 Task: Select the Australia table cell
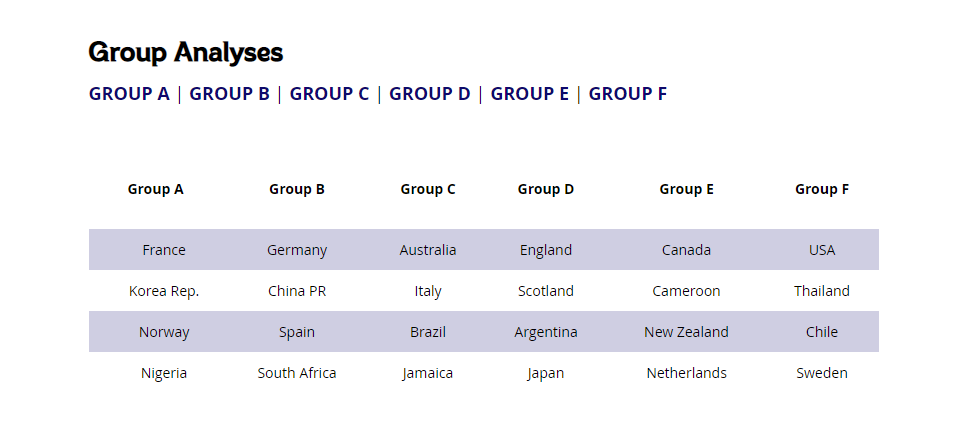tap(428, 250)
